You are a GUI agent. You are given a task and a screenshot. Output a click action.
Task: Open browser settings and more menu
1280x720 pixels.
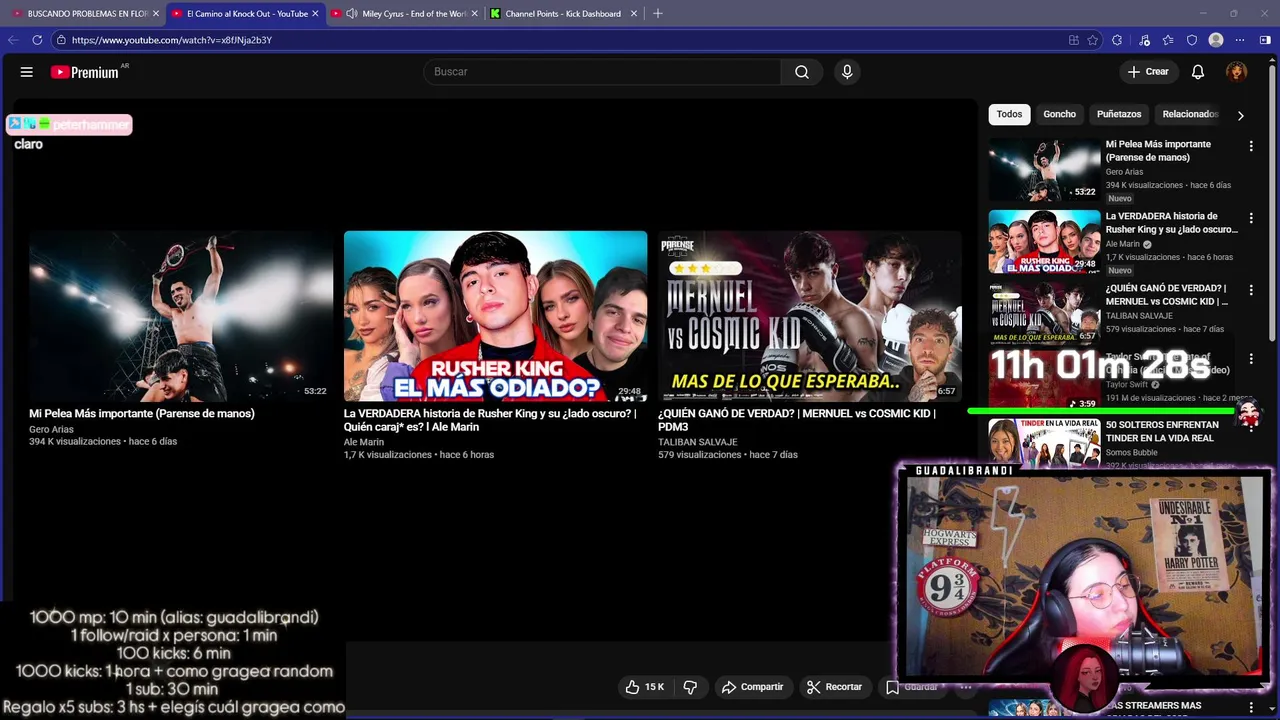tap(1240, 40)
